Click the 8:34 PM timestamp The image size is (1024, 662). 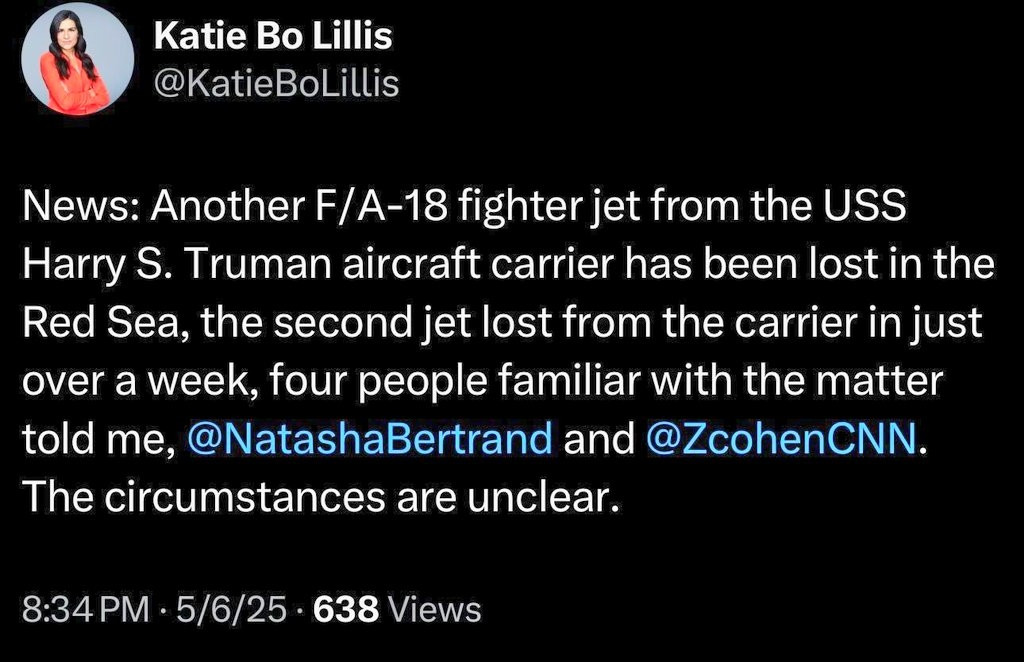pyautogui.click(x=86, y=609)
